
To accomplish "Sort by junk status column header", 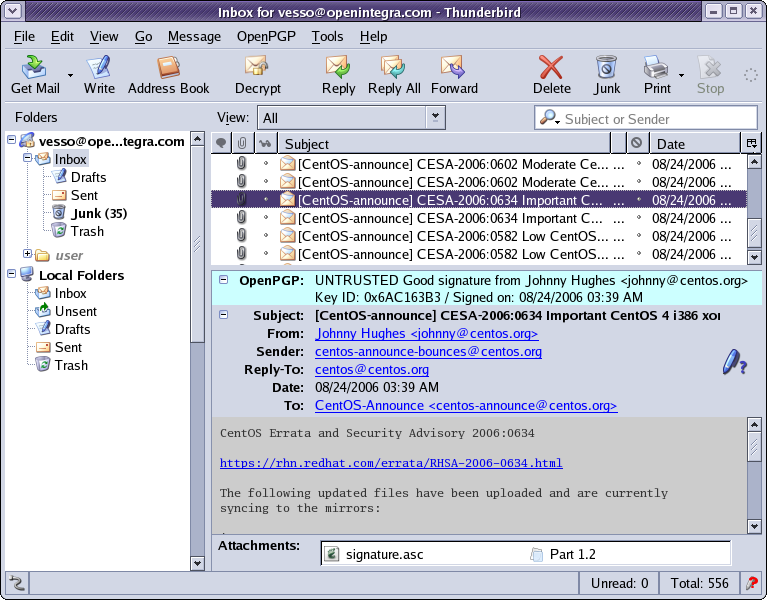I will tap(636, 143).
